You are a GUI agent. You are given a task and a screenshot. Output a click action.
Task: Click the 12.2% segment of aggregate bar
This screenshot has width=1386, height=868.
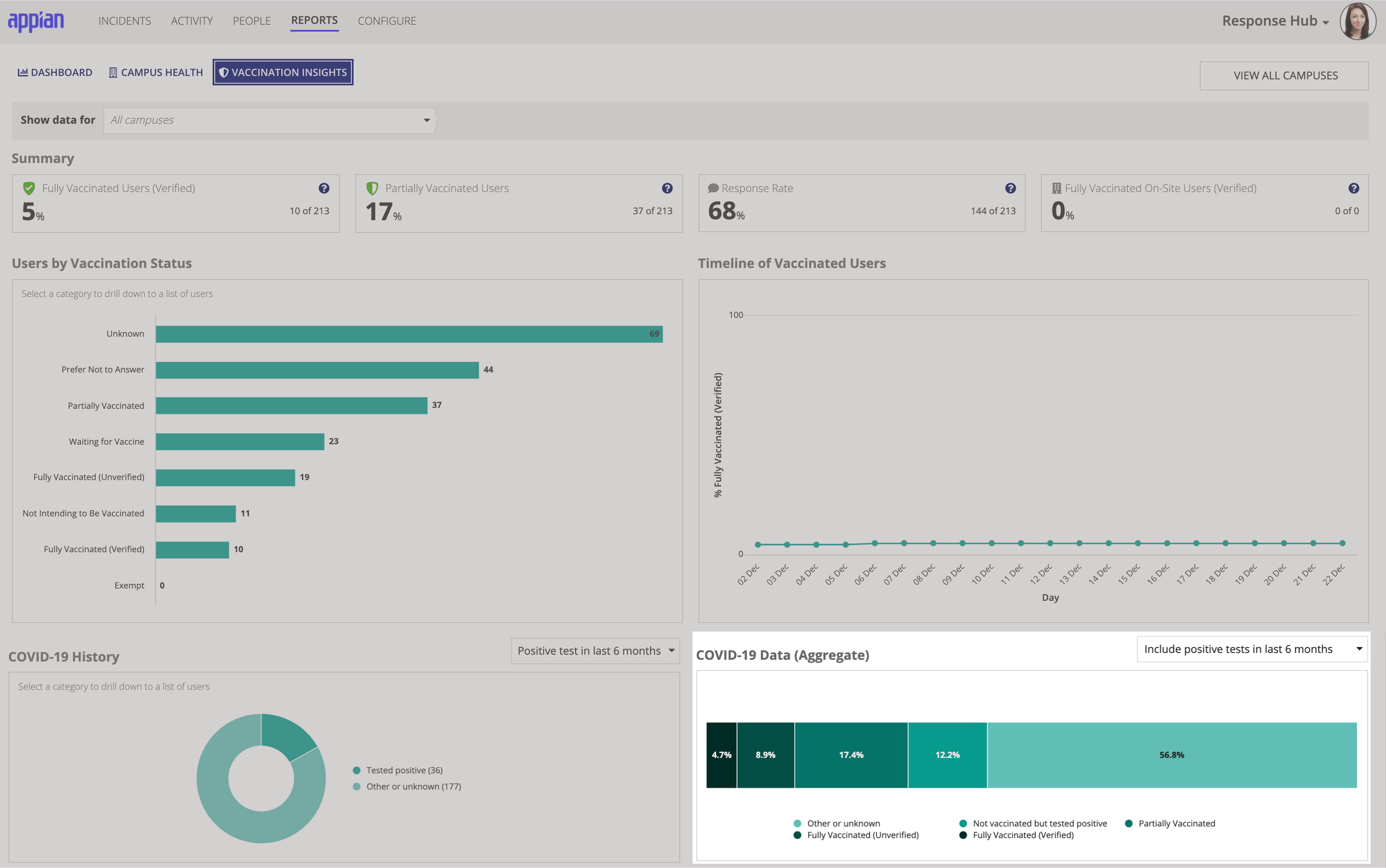(x=948, y=755)
